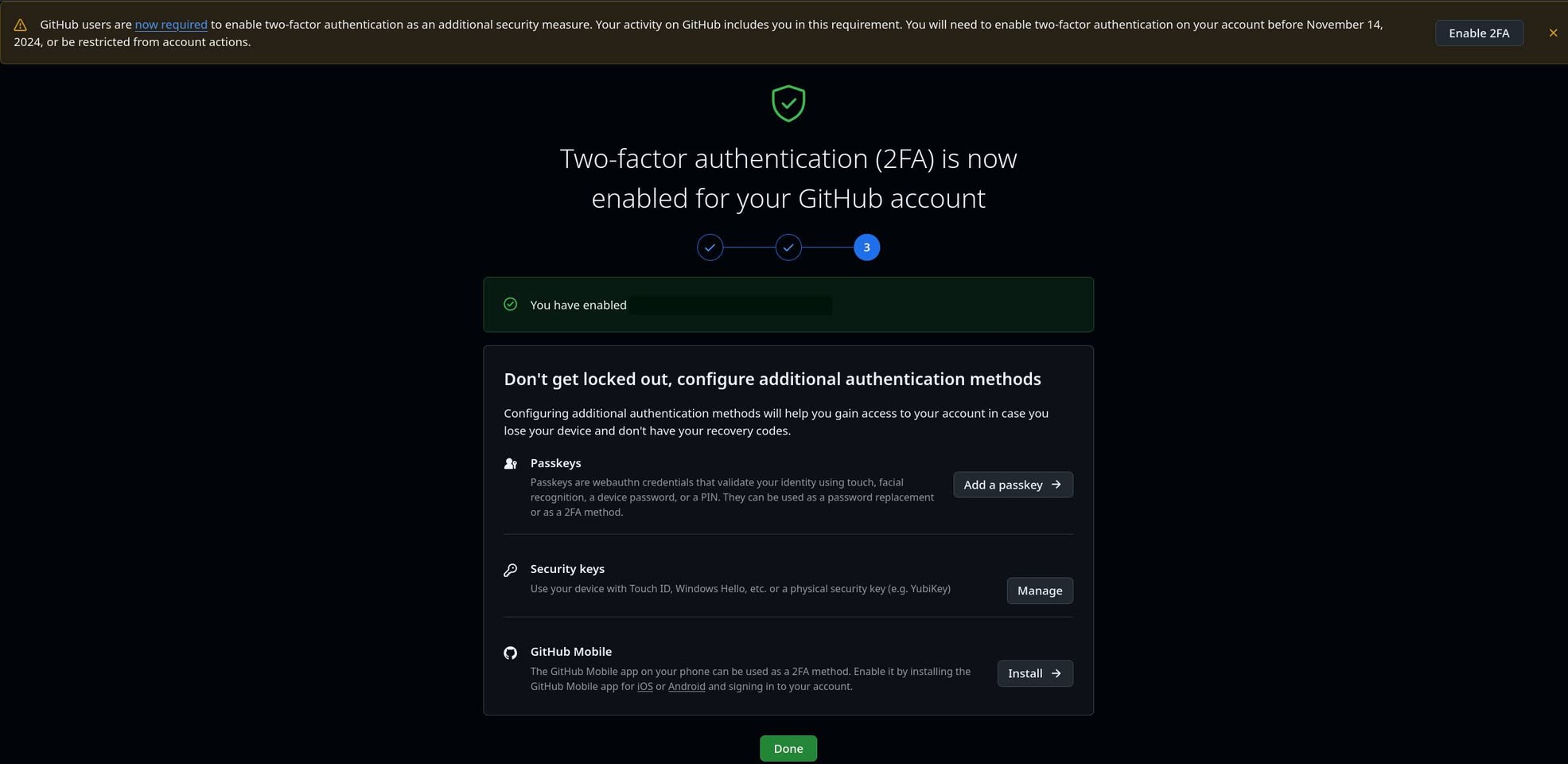The width and height of the screenshot is (1568, 764).
Task: Manage security keys
Action: [x=1040, y=591]
